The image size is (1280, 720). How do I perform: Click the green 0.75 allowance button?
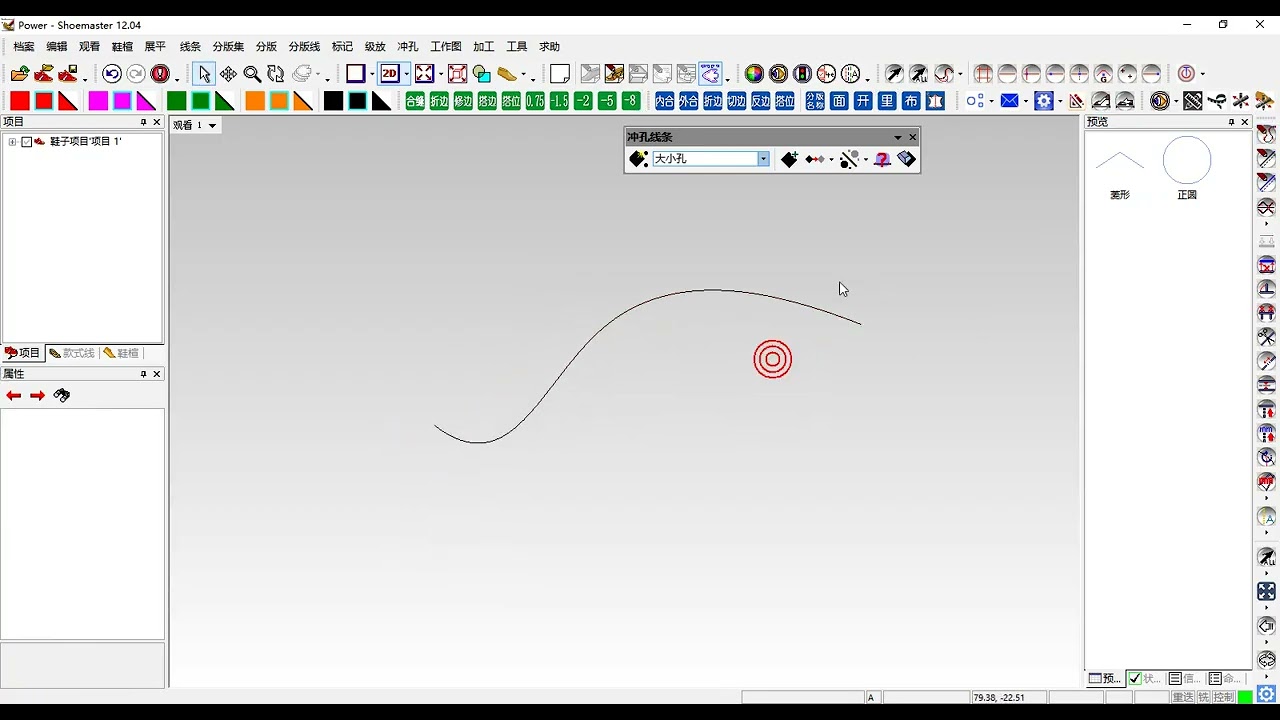pos(535,101)
